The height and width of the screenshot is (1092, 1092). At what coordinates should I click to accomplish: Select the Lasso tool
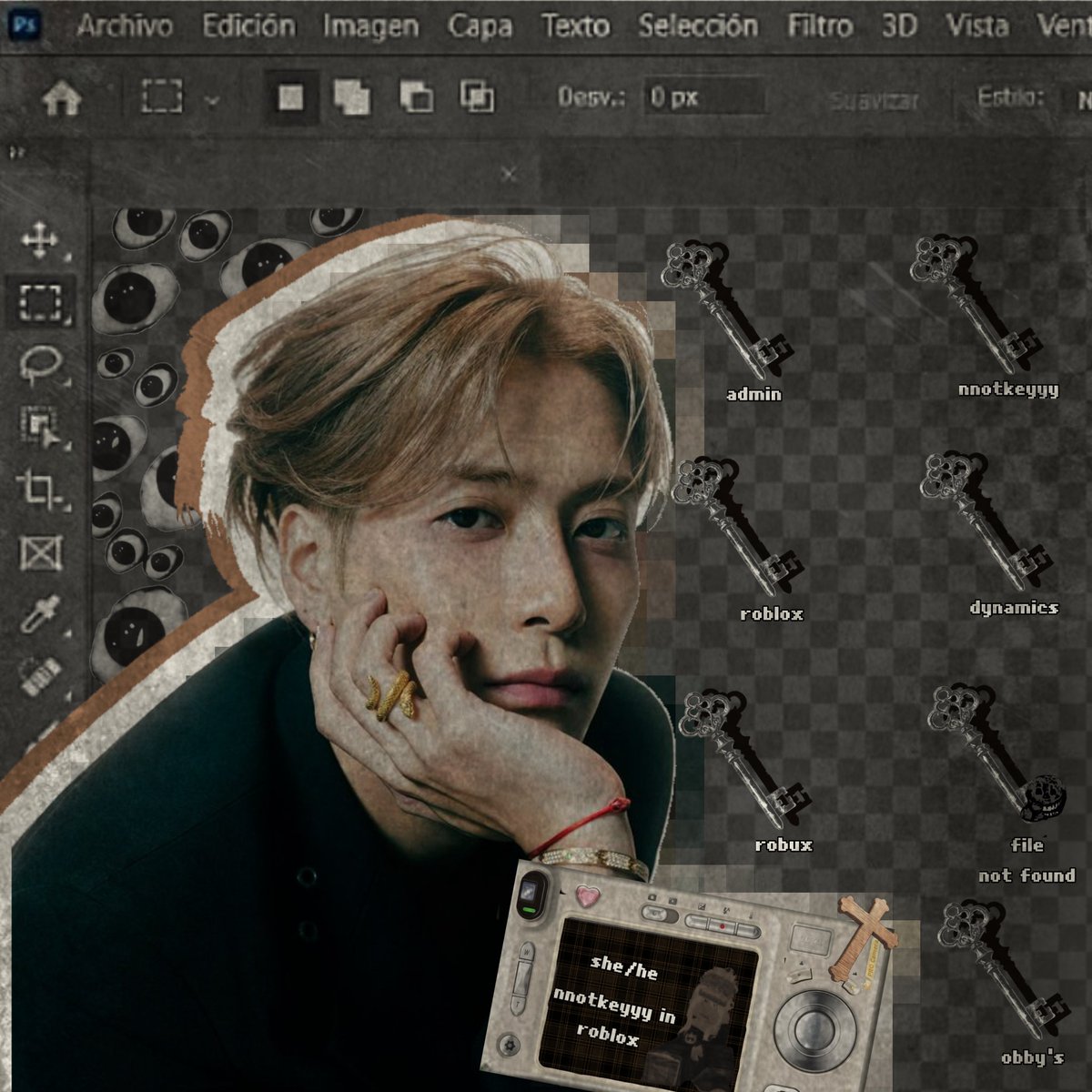pos(41,366)
